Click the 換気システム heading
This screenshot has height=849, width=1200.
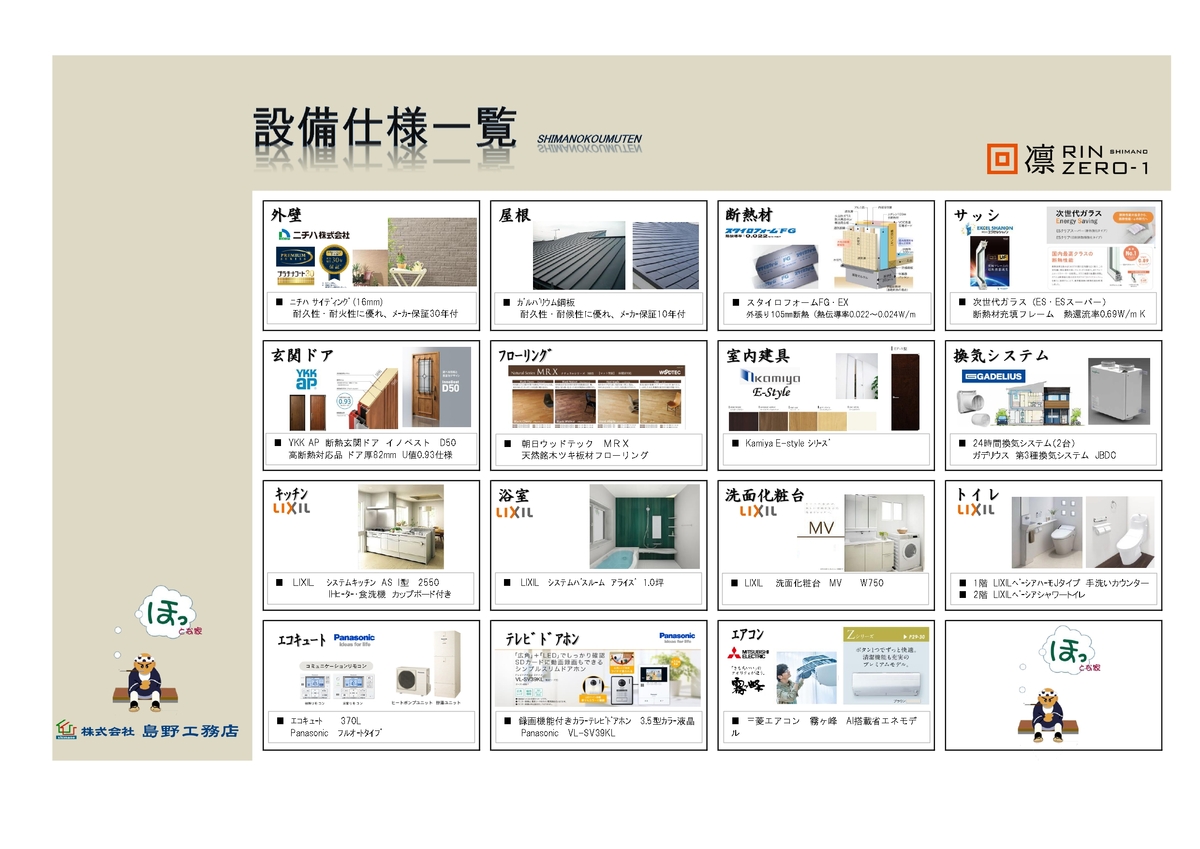tap(1001, 355)
